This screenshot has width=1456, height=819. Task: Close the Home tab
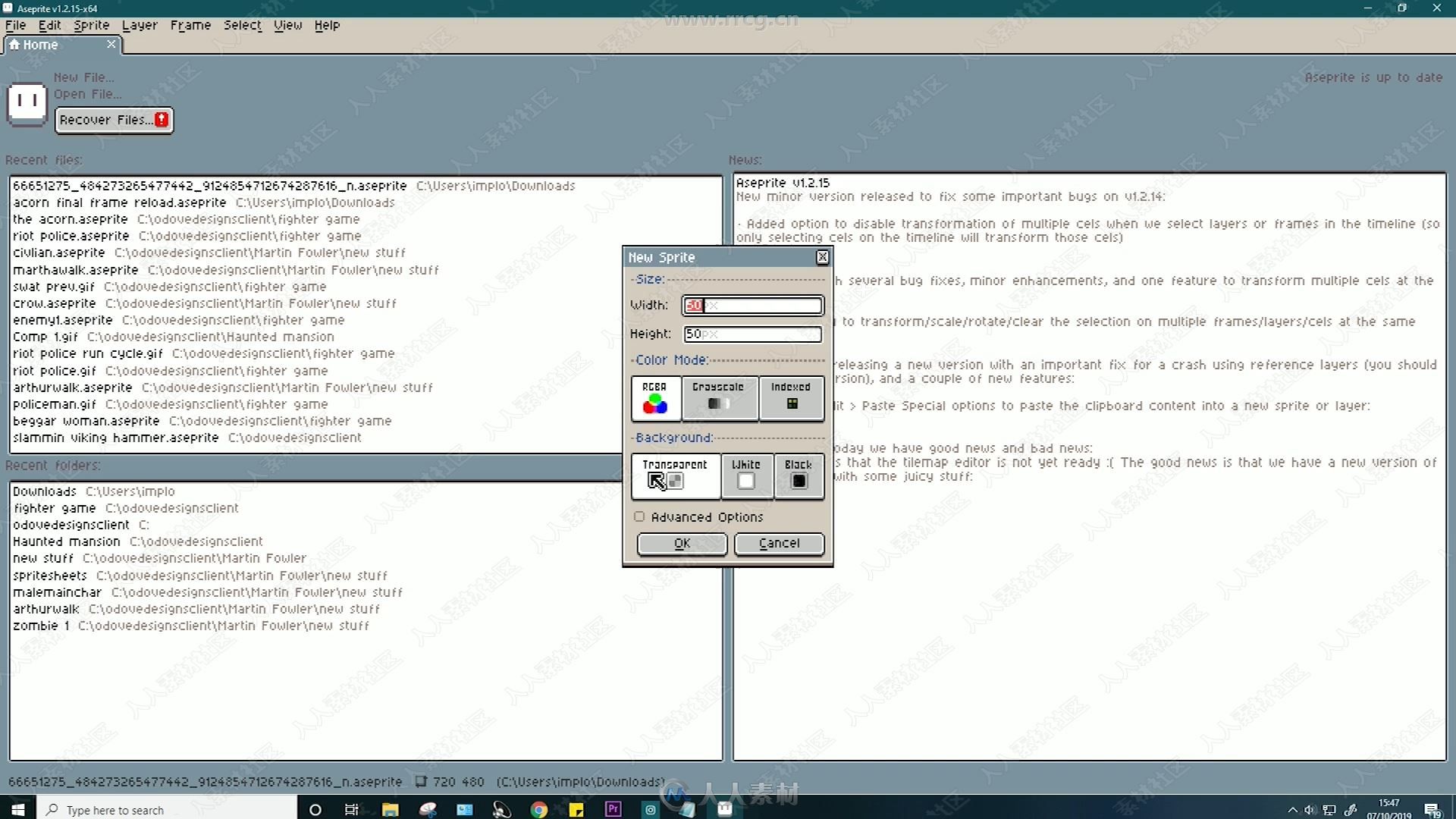coord(111,45)
